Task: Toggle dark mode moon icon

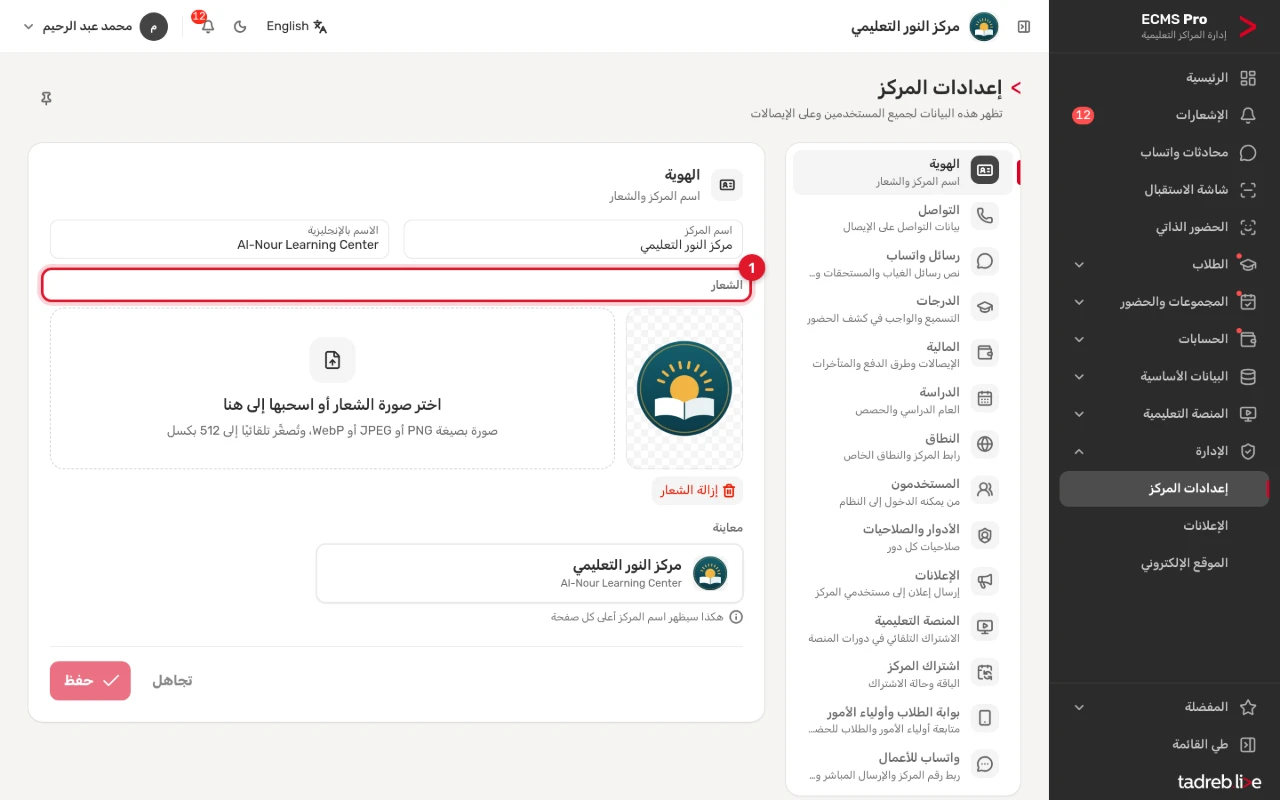Action: point(240,26)
